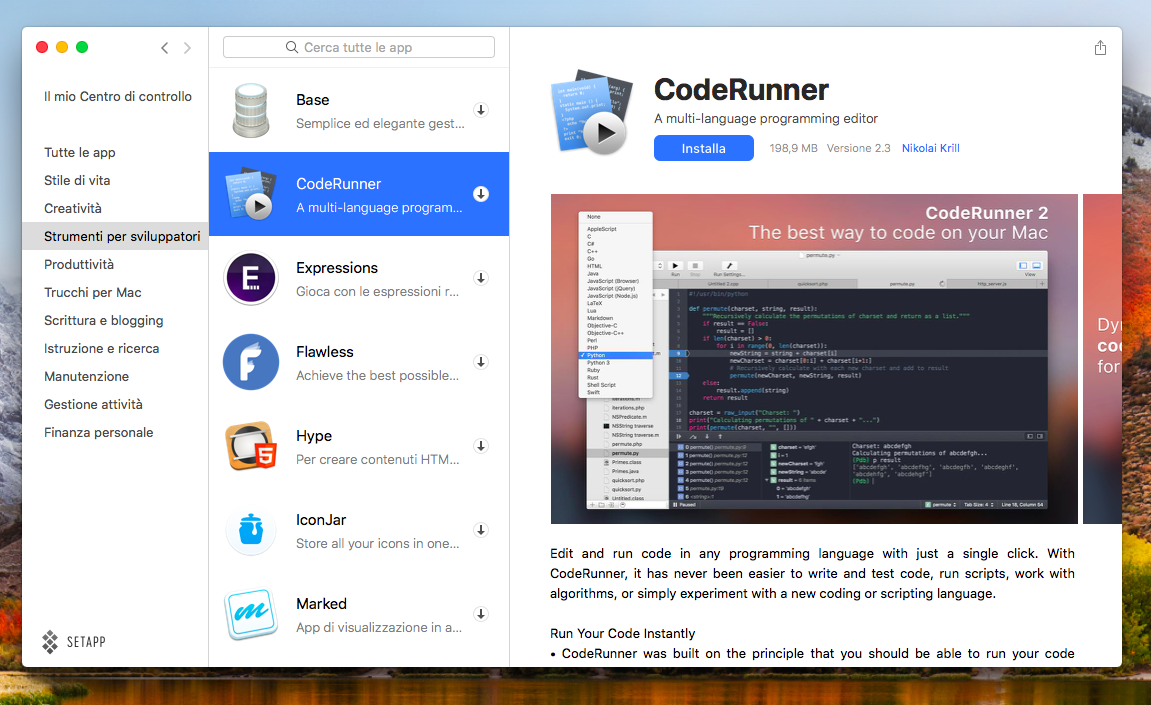Go back with the left chevron

coord(165,48)
